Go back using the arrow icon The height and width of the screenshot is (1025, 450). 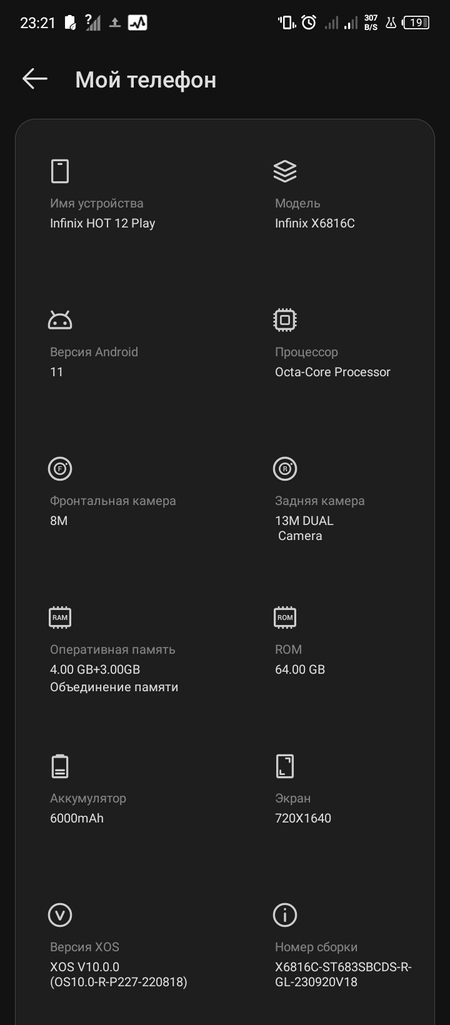[x=35, y=79]
